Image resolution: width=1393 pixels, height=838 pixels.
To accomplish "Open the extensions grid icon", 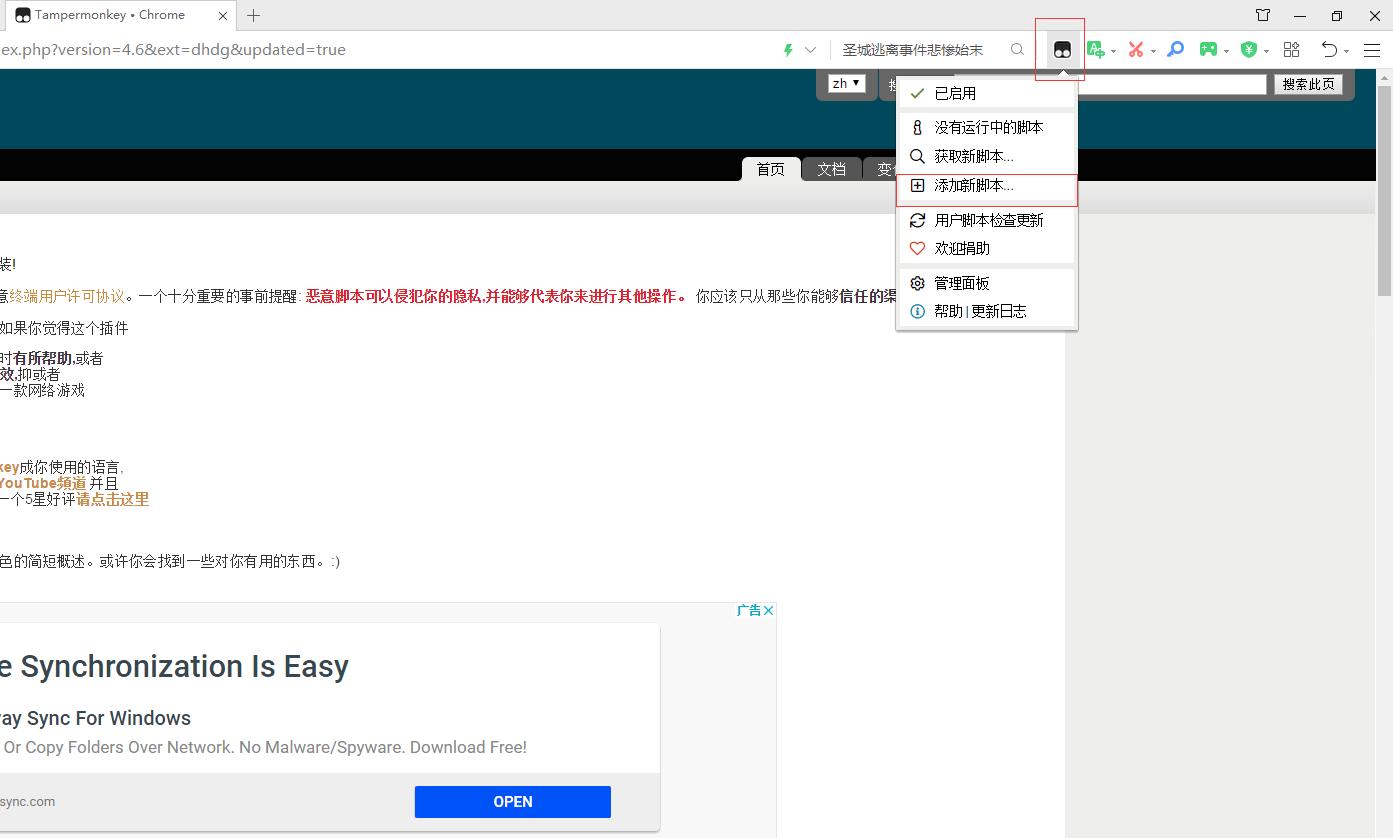I will pyautogui.click(x=1291, y=50).
